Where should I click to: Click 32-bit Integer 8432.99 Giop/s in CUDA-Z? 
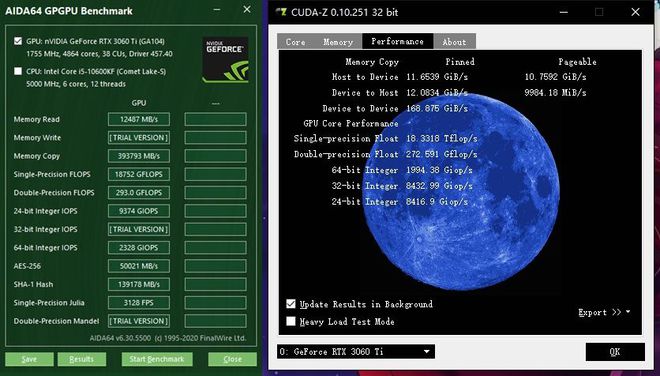point(439,186)
